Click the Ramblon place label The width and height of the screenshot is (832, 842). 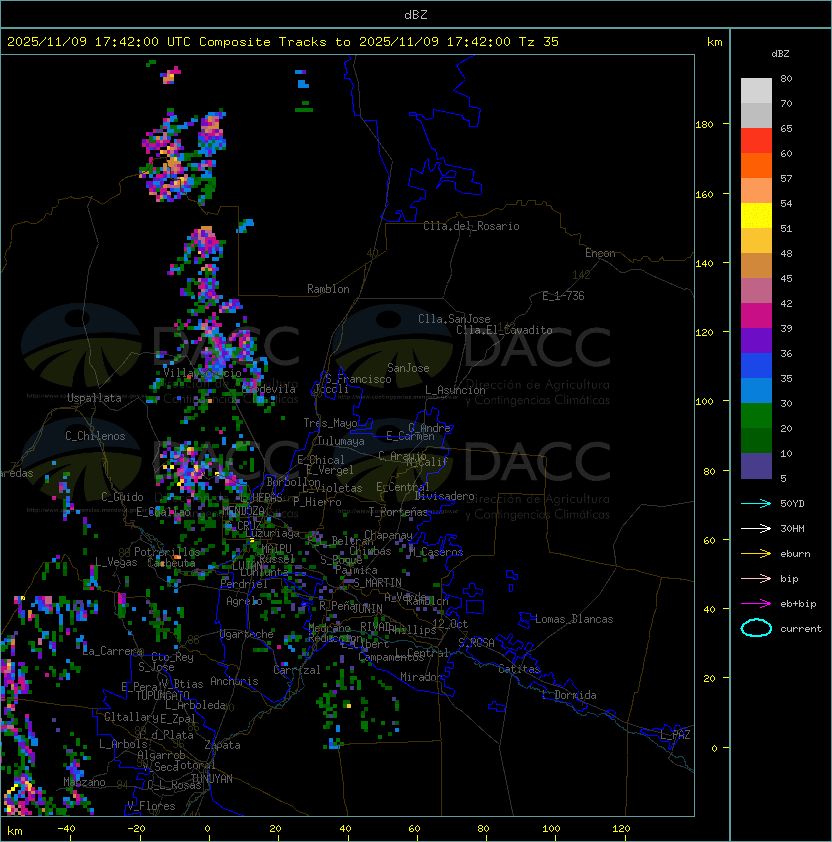328,289
